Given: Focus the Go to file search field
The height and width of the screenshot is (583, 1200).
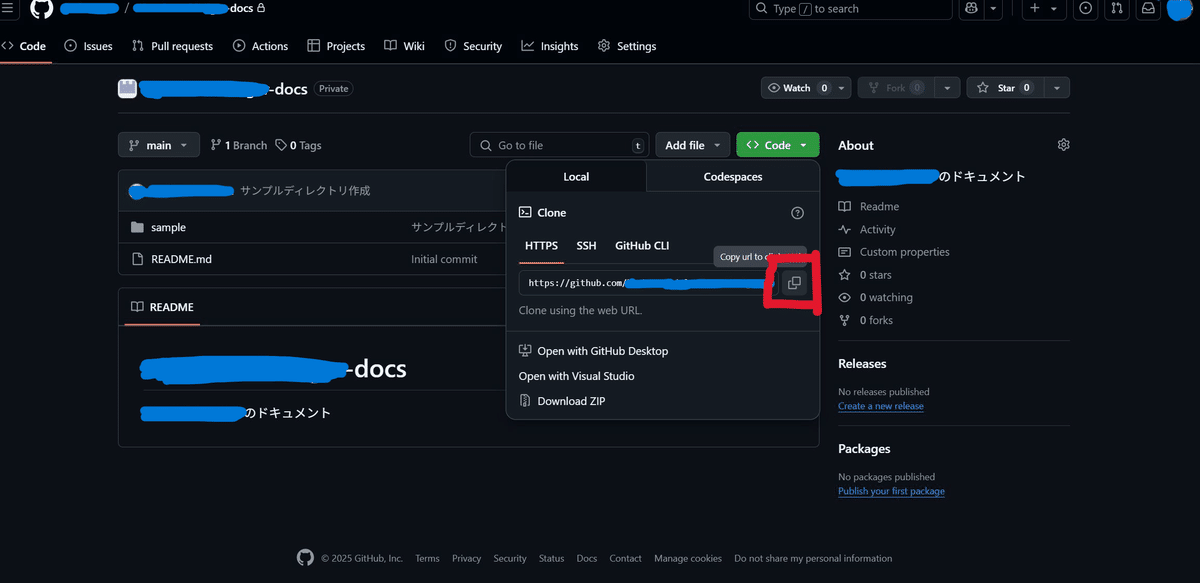Looking at the screenshot, I should (x=559, y=145).
